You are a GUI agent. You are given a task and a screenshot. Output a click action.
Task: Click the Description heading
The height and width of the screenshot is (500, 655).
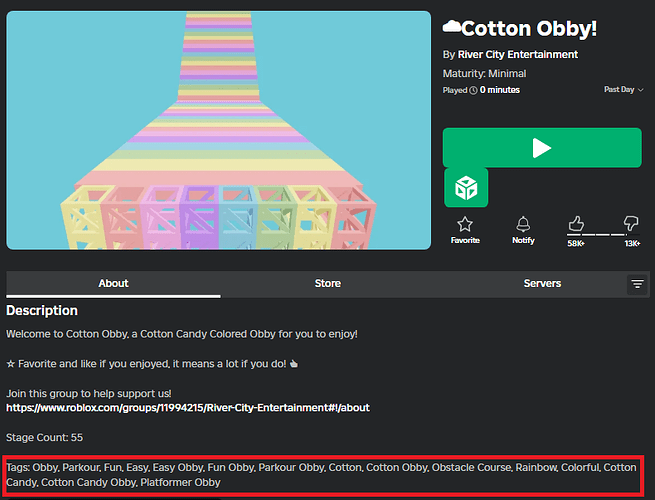(42, 310)
